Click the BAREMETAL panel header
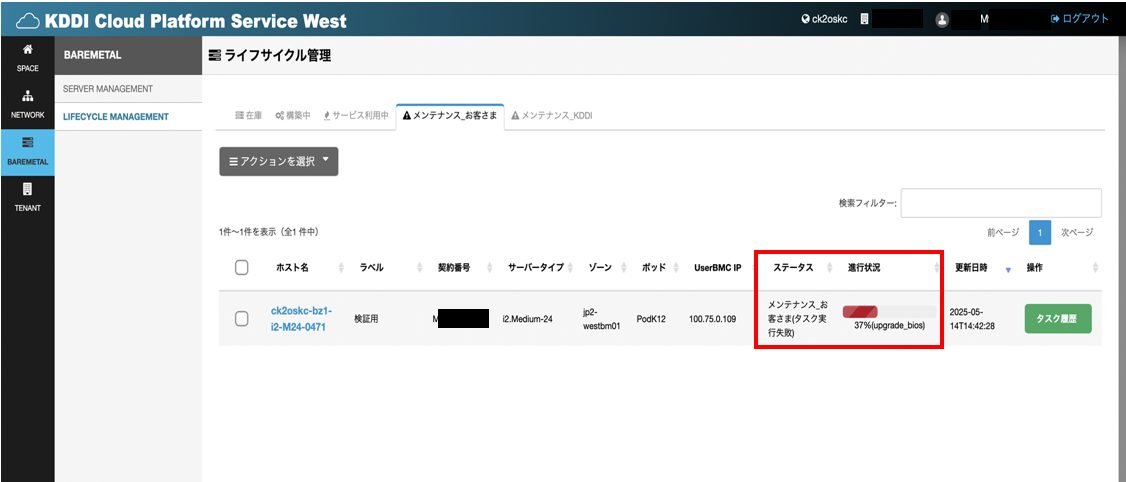1126x482 pixels. pyautogui.click(x=129, y=55)
